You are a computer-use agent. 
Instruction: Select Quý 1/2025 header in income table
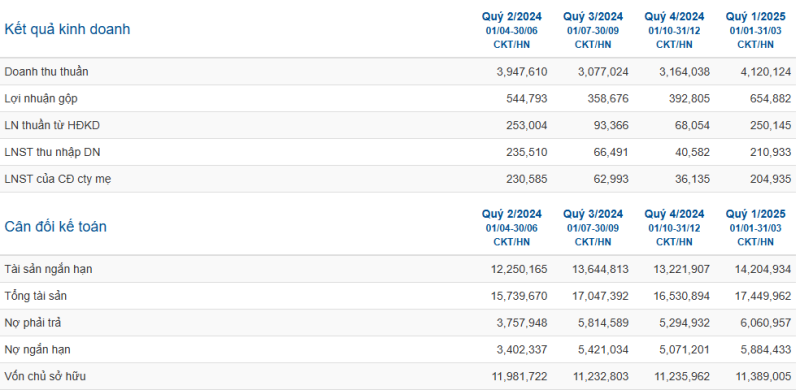coord(756,17)
